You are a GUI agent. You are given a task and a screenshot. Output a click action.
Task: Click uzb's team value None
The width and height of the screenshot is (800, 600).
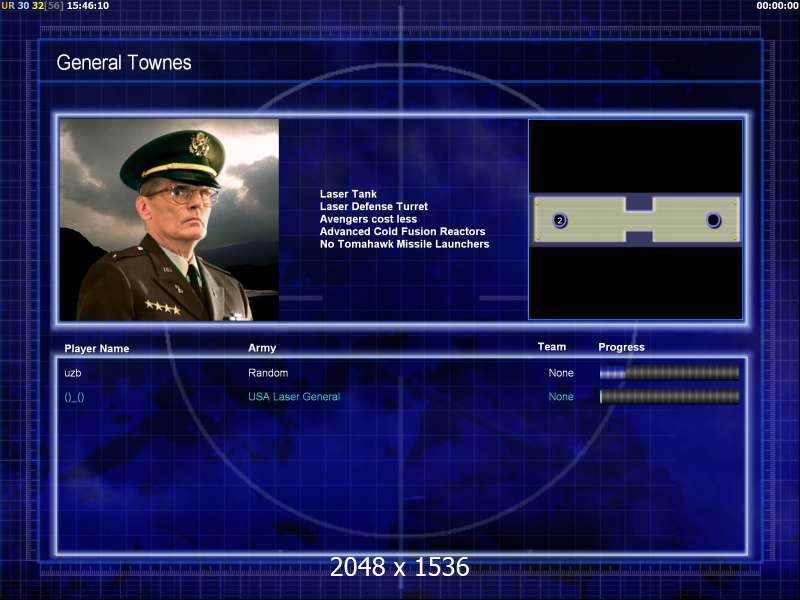pos(561,373)
